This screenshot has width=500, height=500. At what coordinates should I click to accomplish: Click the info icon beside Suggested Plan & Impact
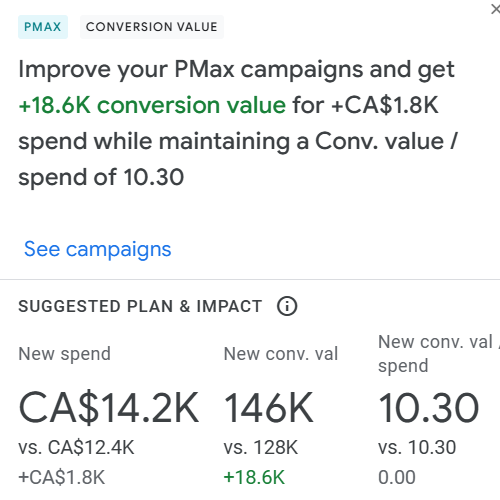[x=287, y=306]
